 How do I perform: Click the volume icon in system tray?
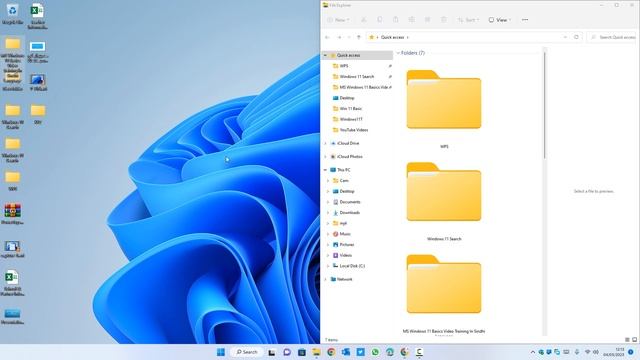click(596, 352)
